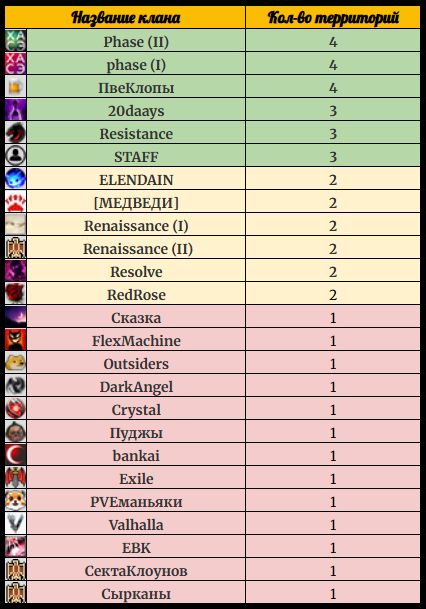Select the Valhalla clan row name
426x609 pixels.
tap(136, 525)
